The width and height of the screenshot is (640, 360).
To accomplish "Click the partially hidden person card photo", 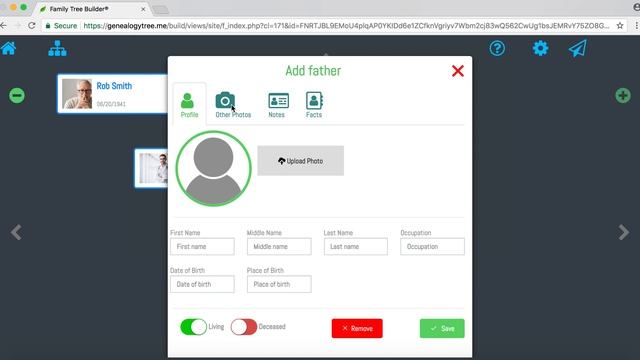I will click(153, 168).
